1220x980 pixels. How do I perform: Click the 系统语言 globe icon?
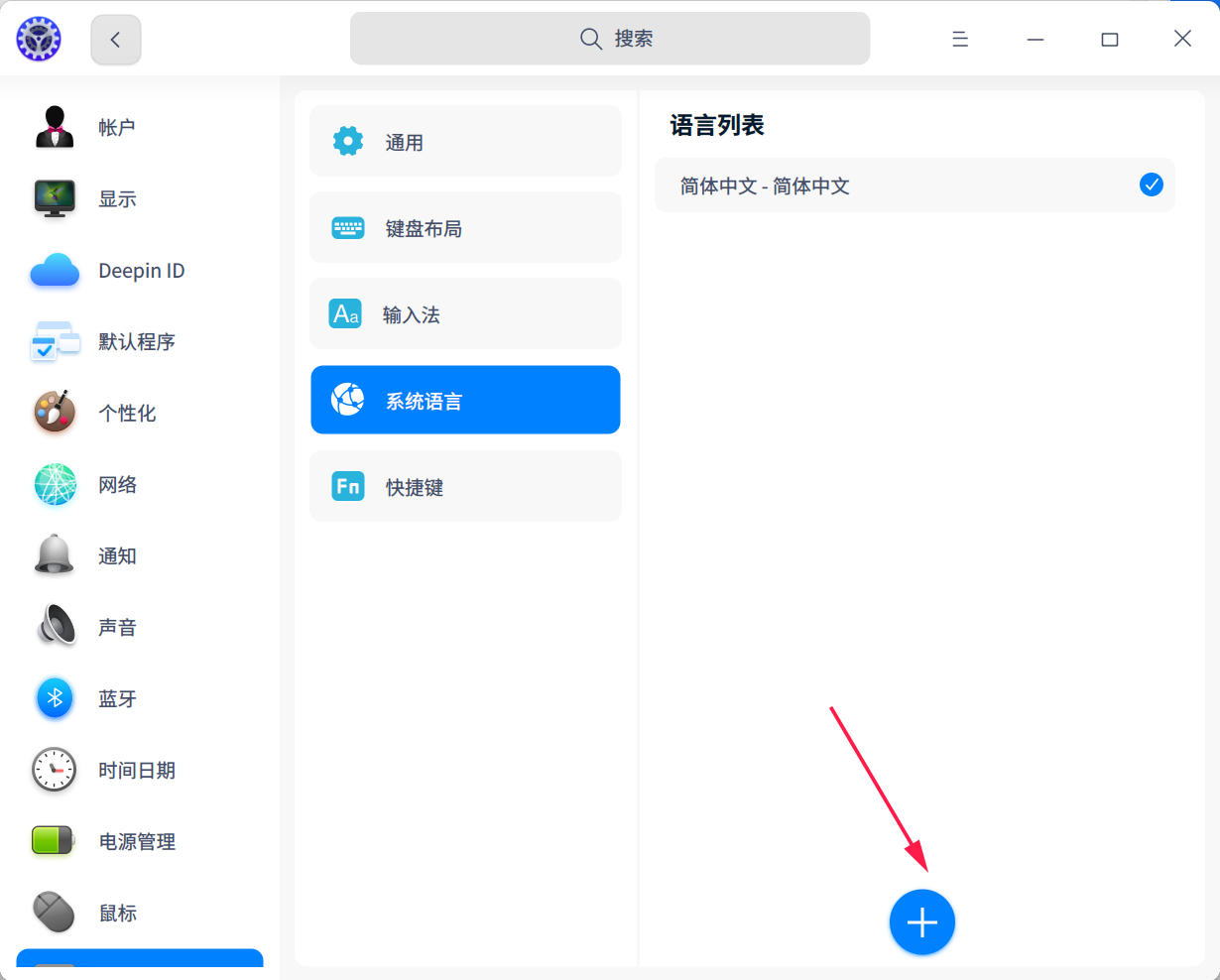[347, 400]
